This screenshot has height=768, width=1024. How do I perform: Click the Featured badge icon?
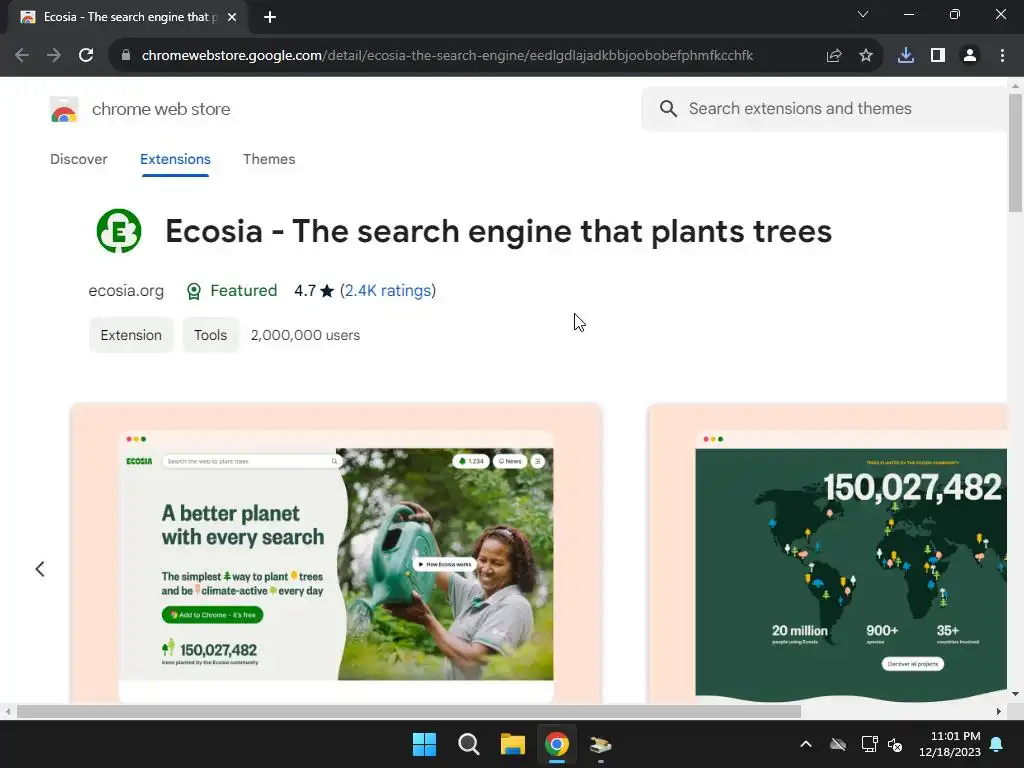(194, 291)
